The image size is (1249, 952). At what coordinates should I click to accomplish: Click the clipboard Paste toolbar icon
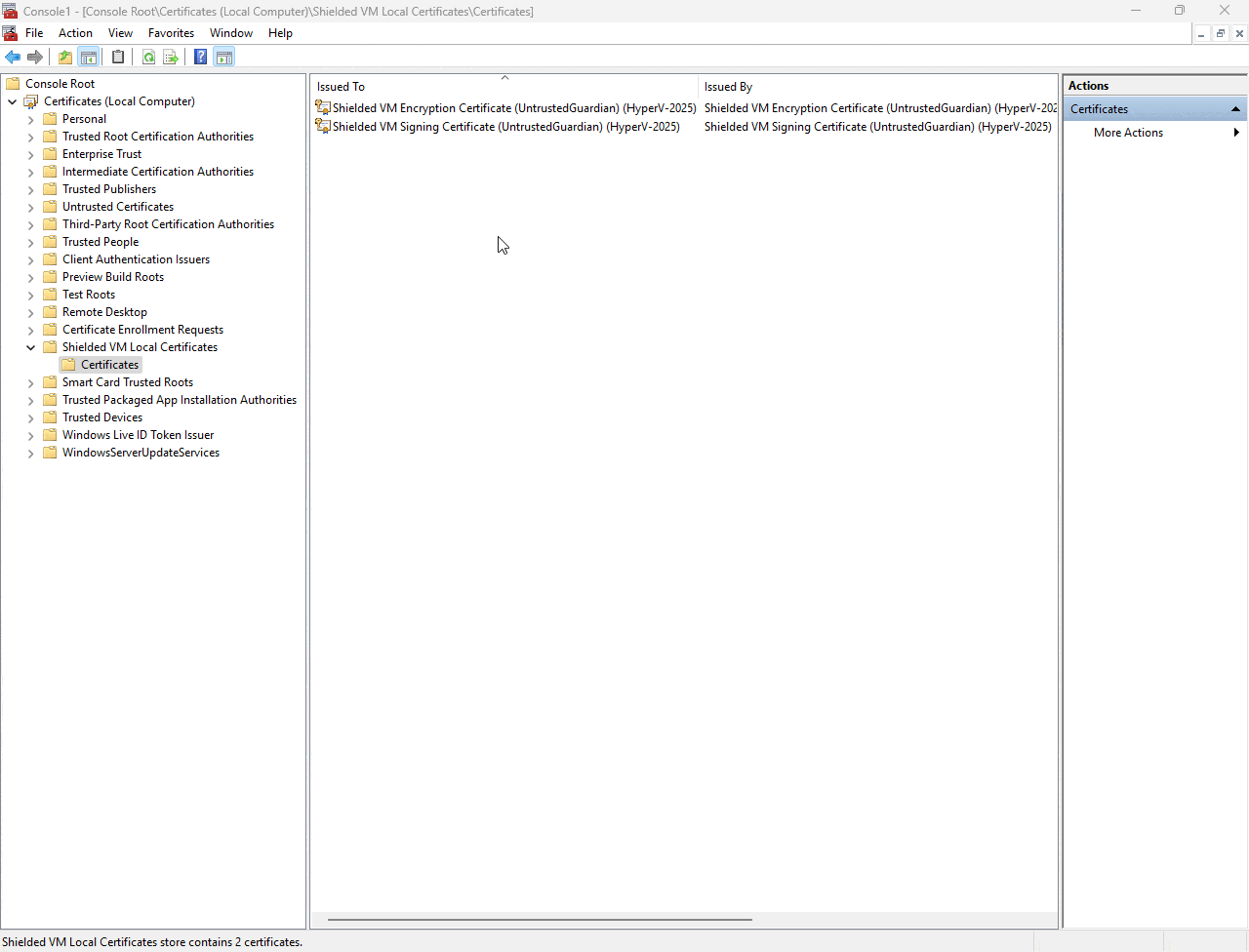point(118,57)
